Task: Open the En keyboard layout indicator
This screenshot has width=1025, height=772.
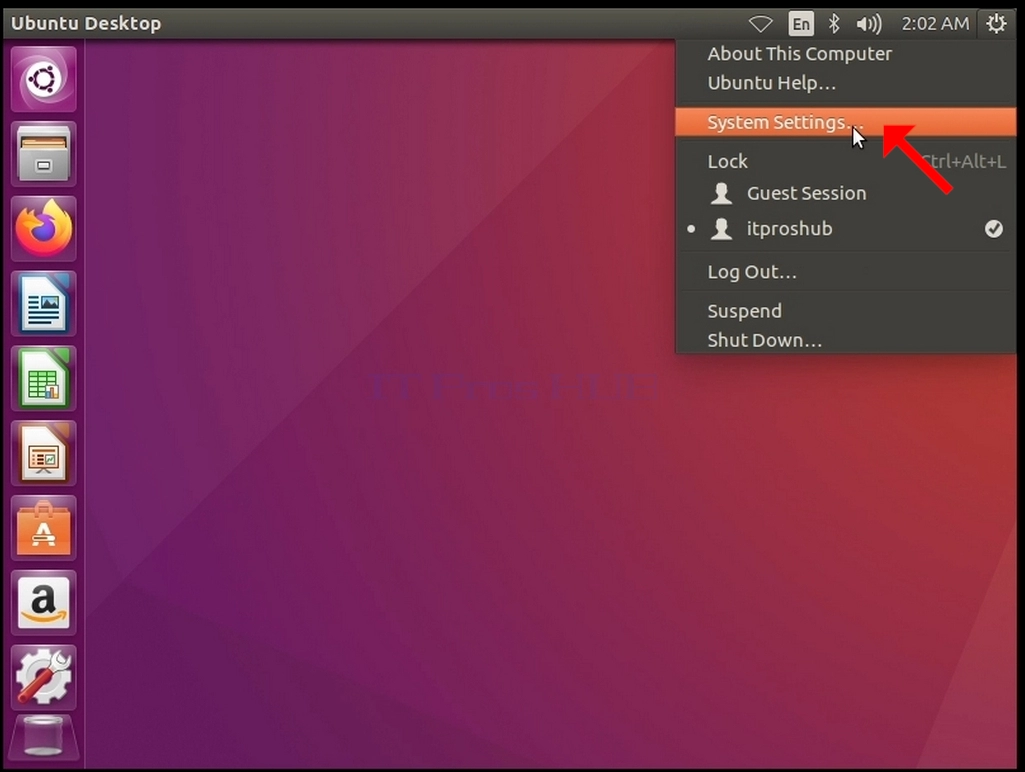Action: (x=801, y=24)
